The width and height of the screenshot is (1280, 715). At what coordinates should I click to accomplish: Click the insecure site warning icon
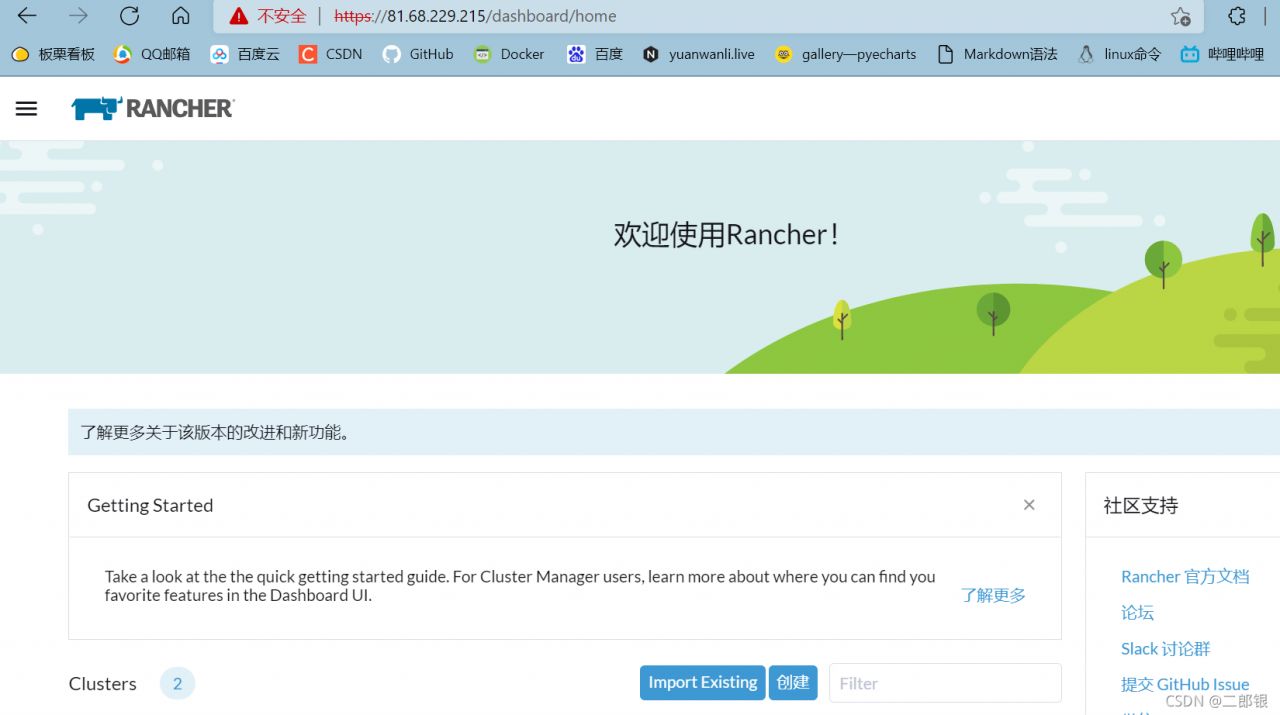tap(238, 16)
